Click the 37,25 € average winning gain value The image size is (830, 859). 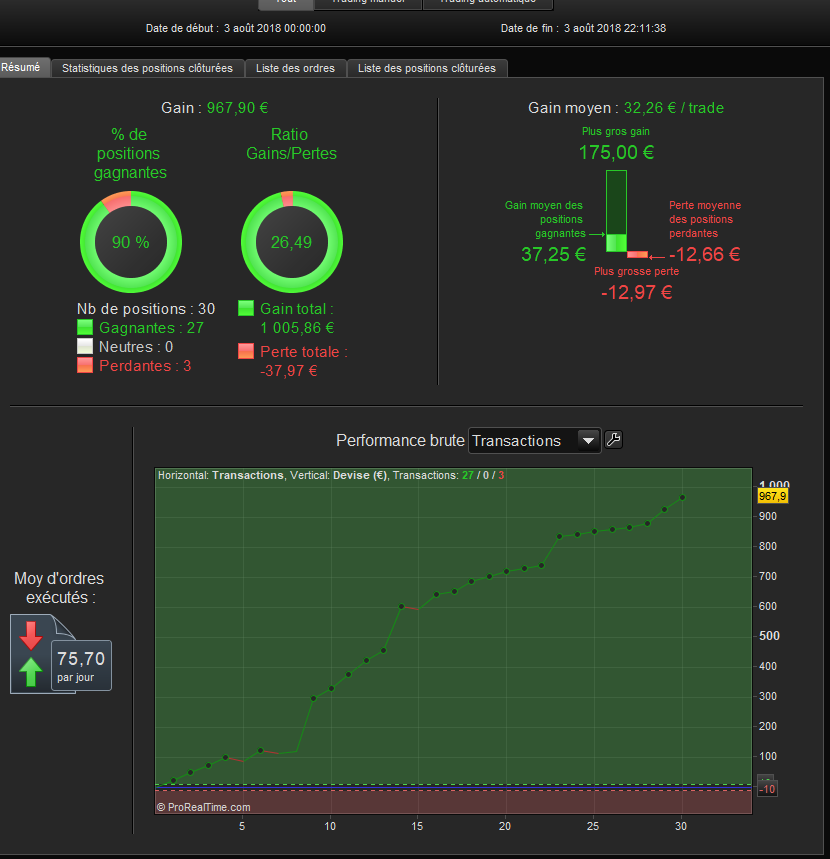553,254
